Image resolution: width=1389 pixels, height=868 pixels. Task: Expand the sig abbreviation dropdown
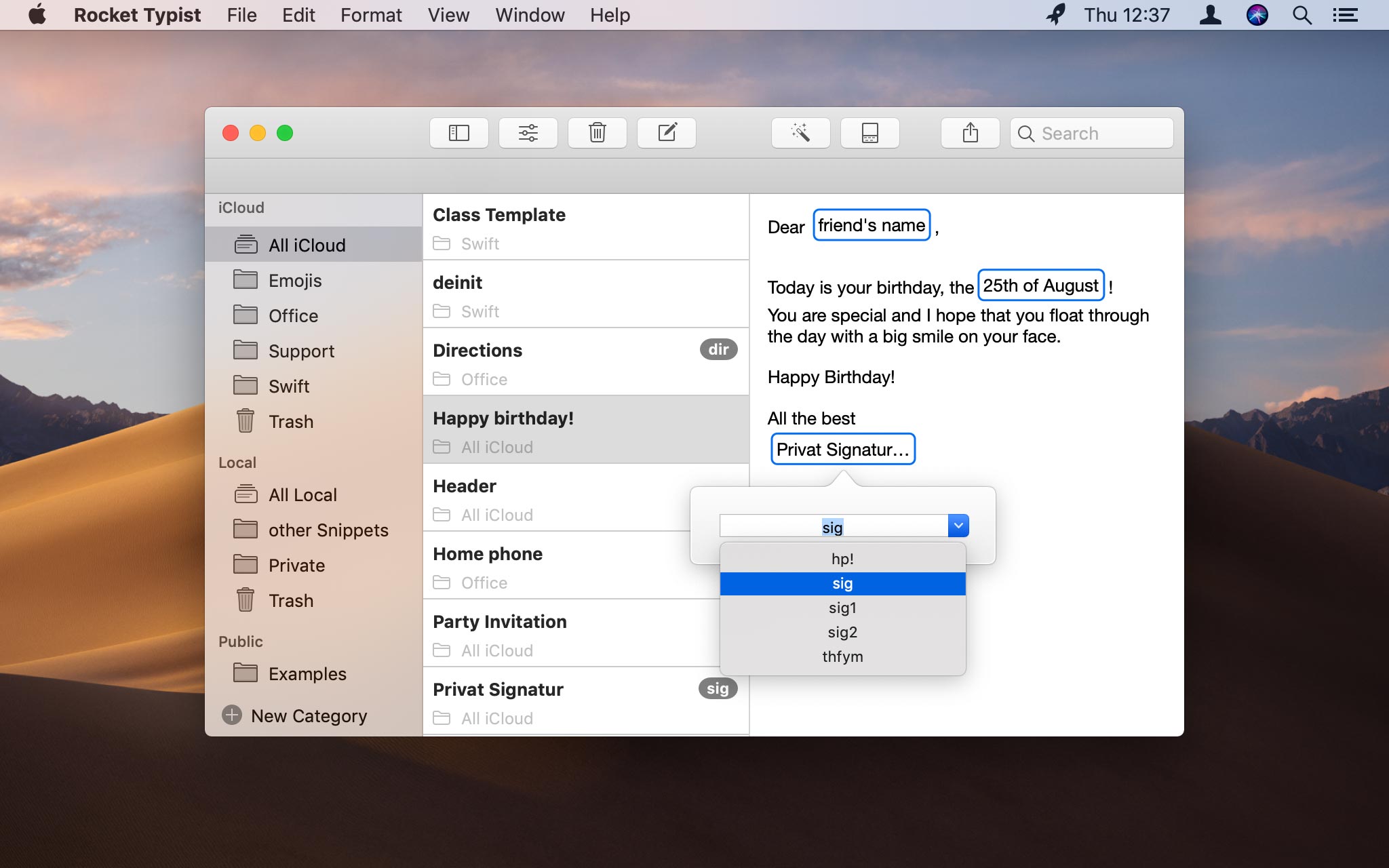coord(956,525)
